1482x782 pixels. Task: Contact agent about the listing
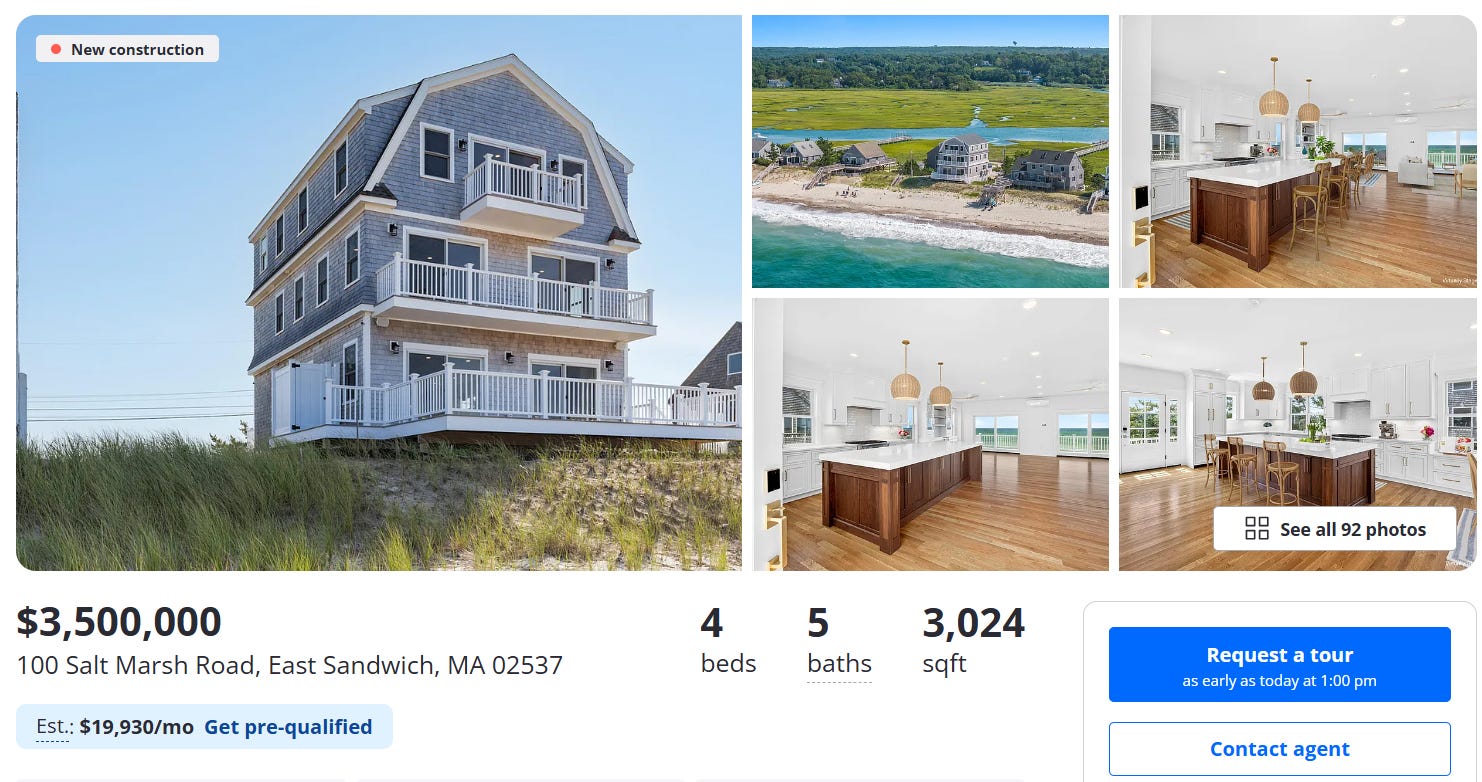[1279, 749]
